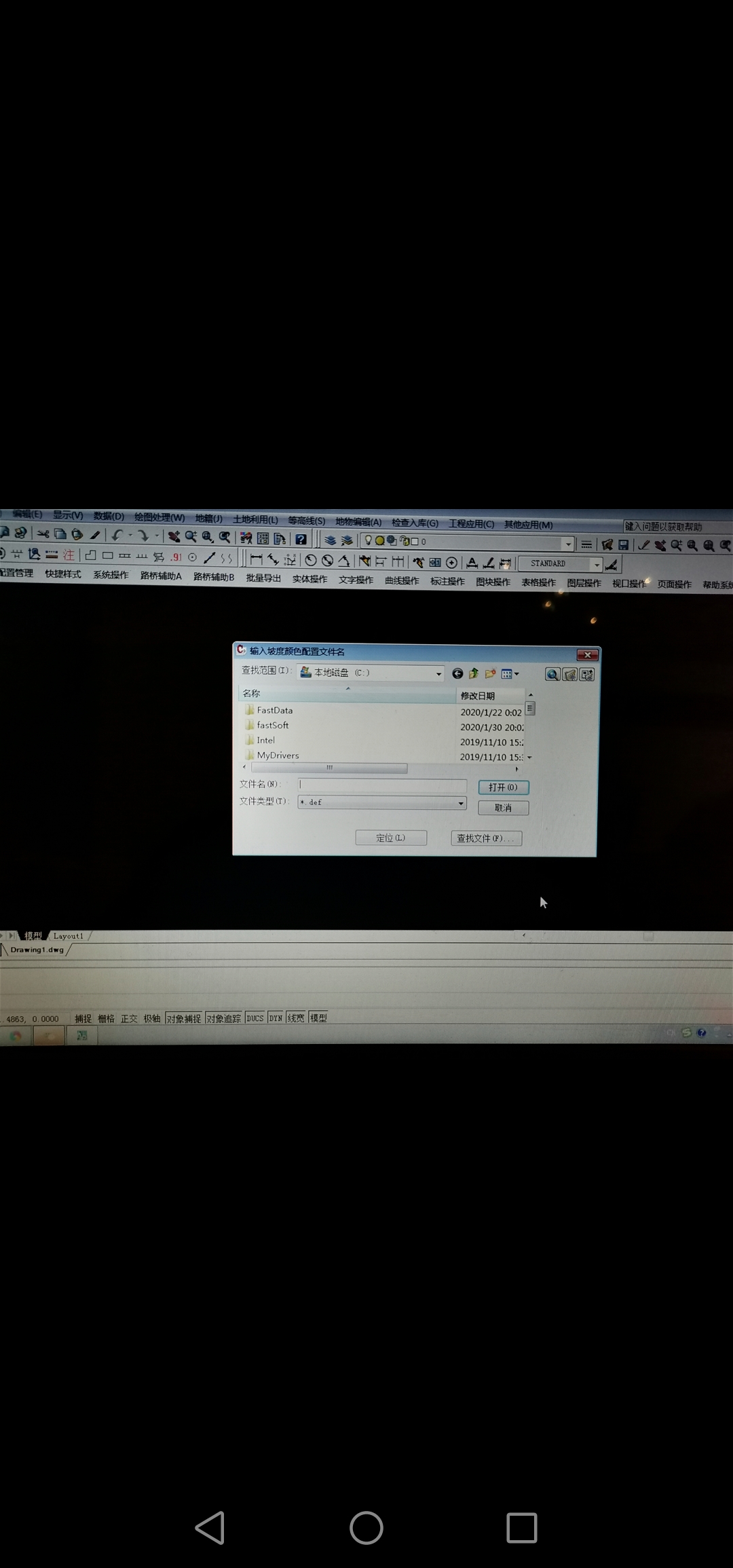Open the 工程应用(C) menu
Image resolution: width=733 pixels, height=1568 pixels.
click(471, 523)
